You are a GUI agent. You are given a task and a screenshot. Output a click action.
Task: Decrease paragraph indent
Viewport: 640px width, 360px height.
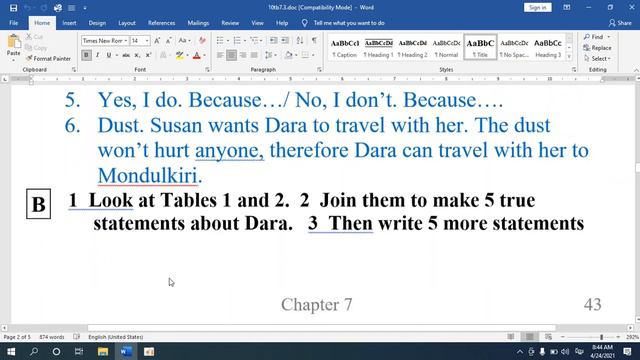pyautogui.click(x=273, y=40)
